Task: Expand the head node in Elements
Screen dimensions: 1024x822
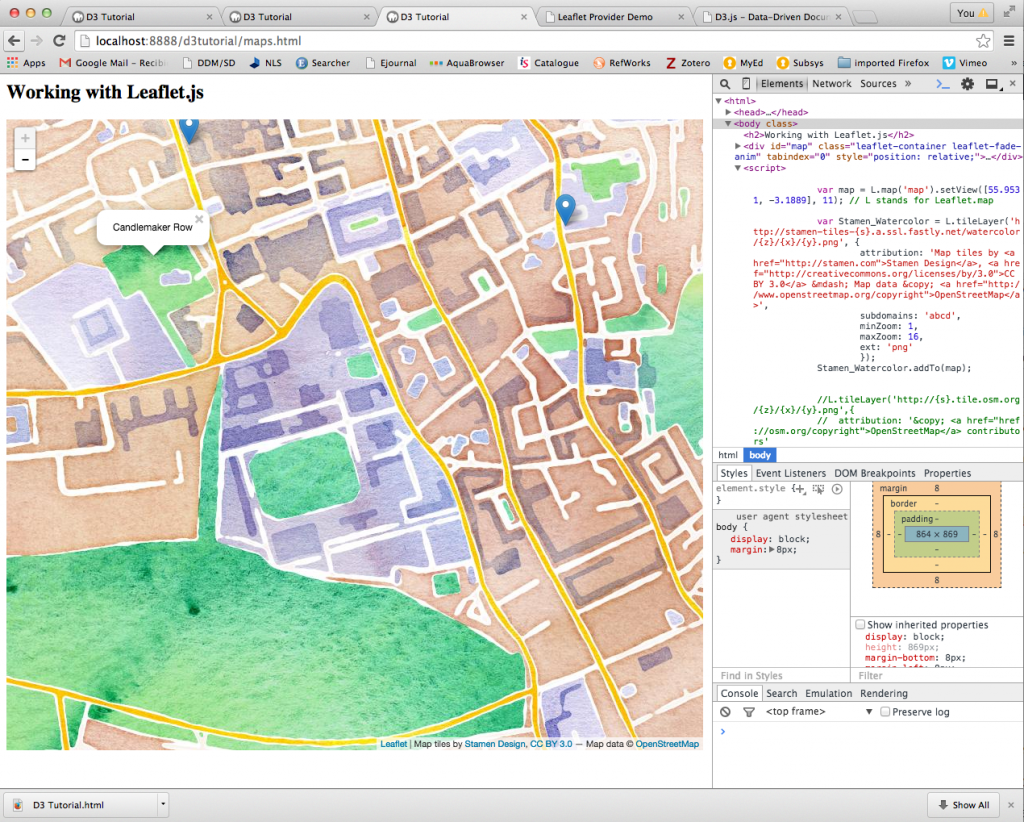Action: (x=728, y=112)
